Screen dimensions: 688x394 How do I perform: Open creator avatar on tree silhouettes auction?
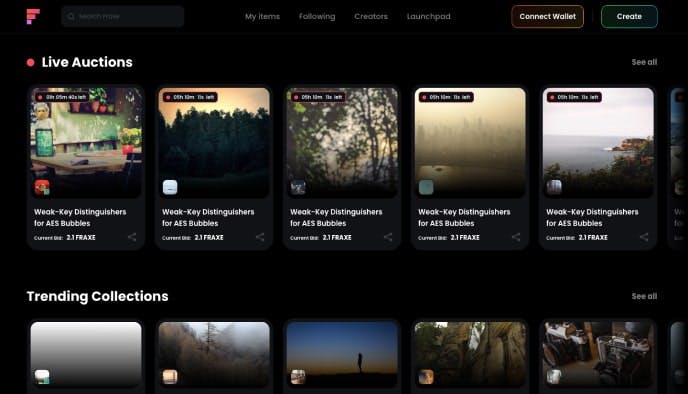(298, 187)
